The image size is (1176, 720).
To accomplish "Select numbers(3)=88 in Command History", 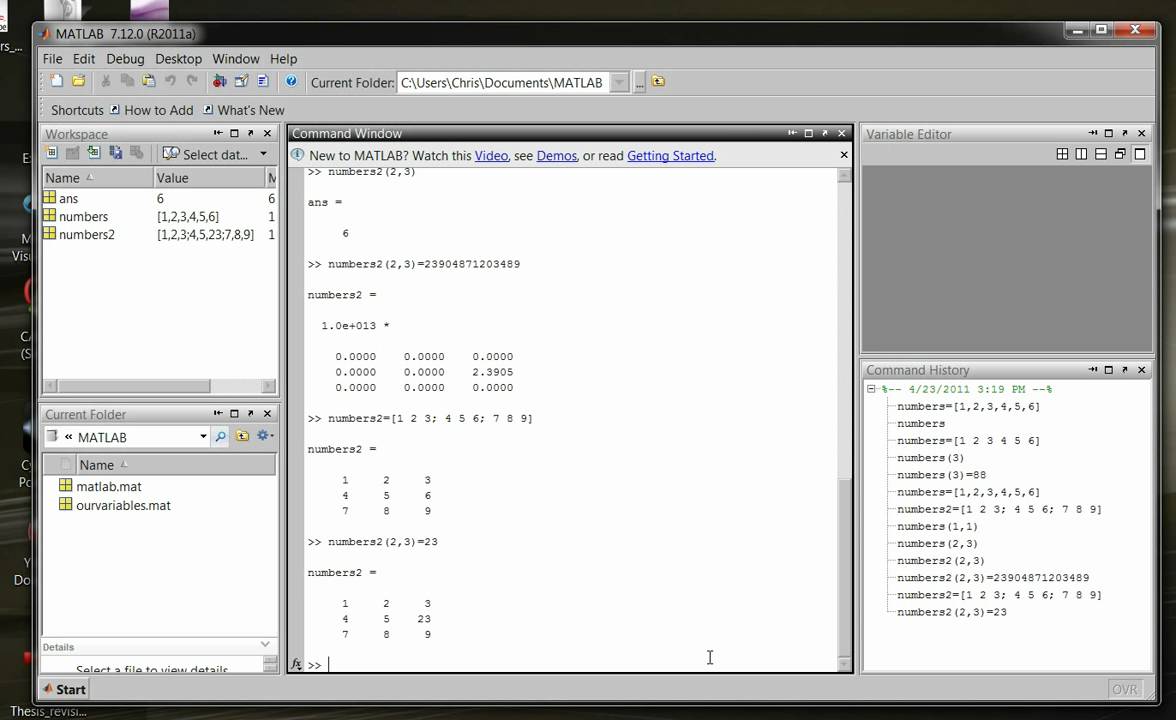I will (941, 475).
